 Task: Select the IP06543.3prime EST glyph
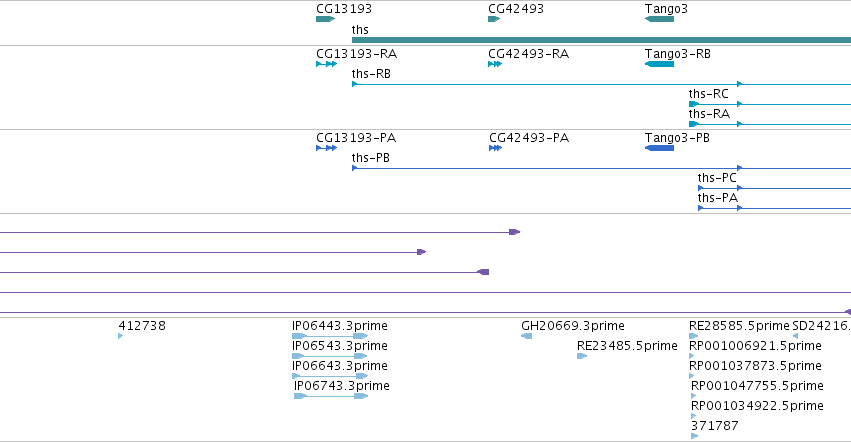coord(329,356)
